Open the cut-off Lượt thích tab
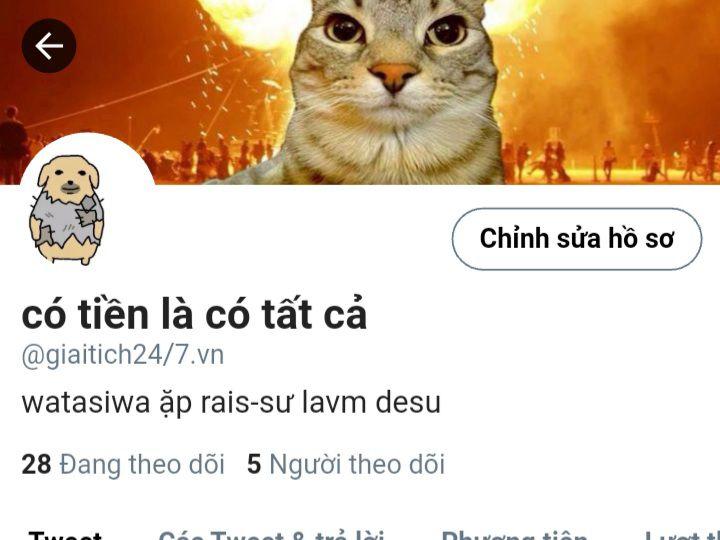Viewport: 720px width, 540px height. [682, 535]
